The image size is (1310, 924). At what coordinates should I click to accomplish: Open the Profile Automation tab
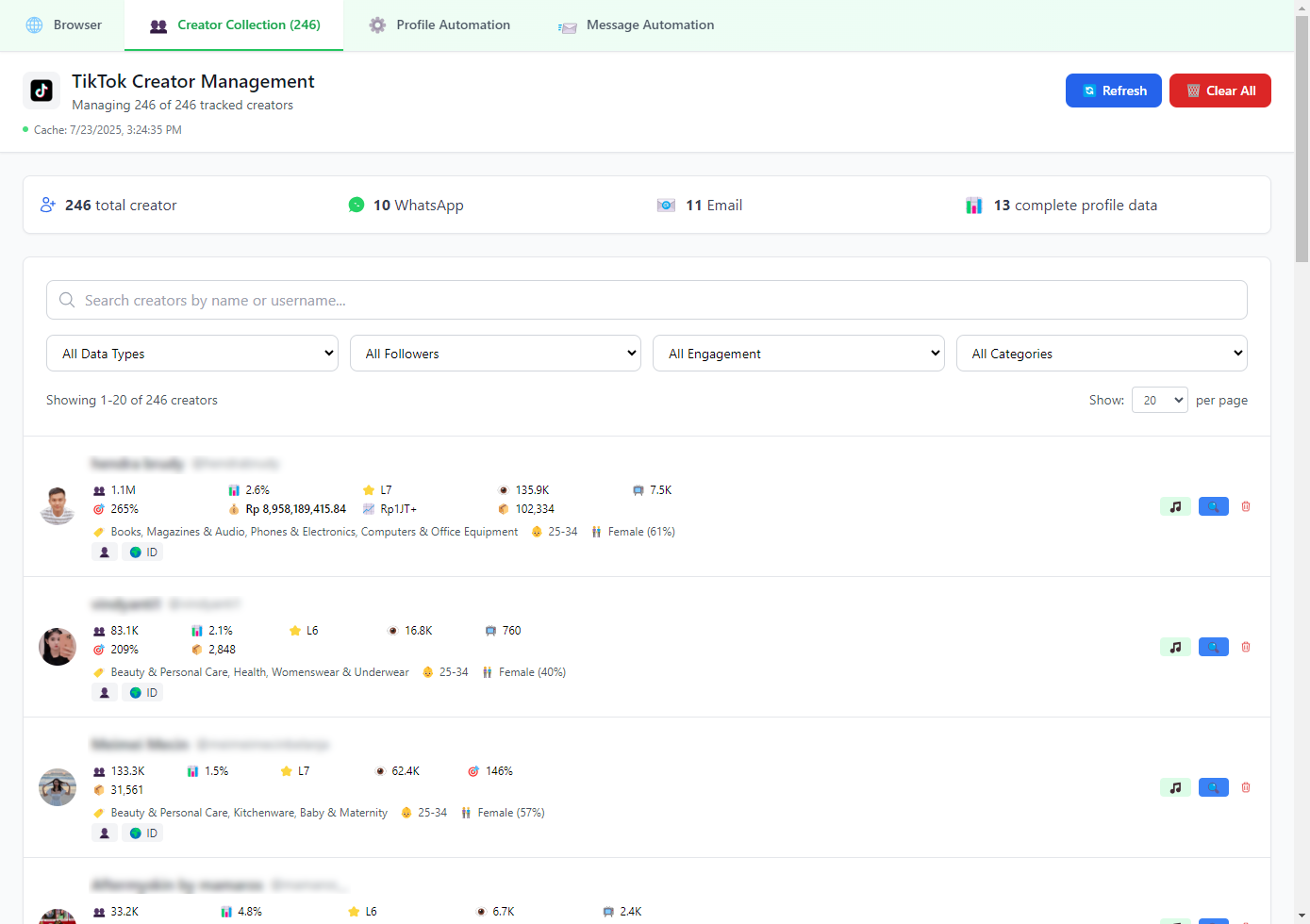[x=439, y=25]
